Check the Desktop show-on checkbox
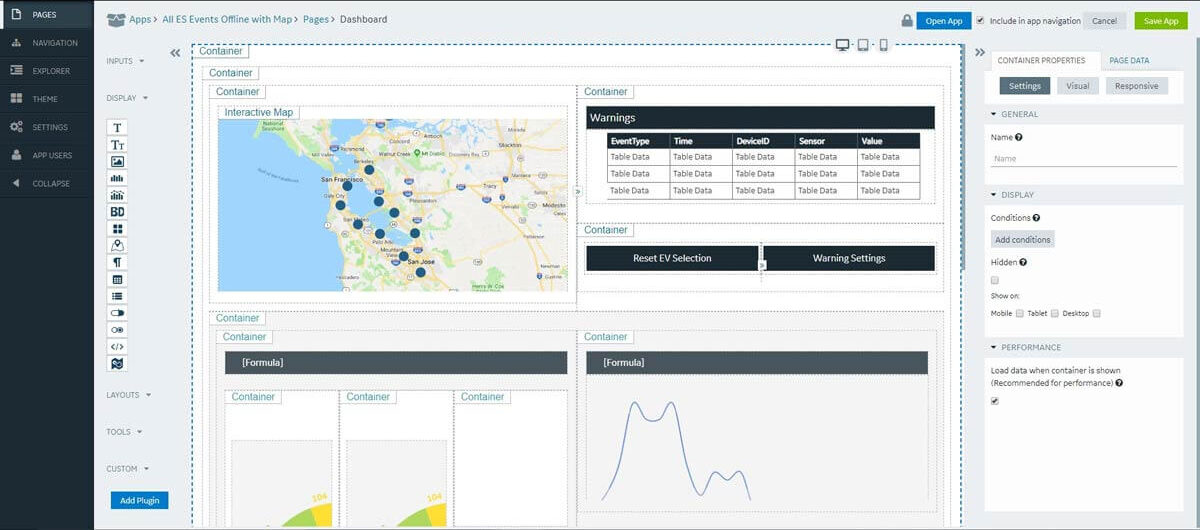 tap(1097, 313)
